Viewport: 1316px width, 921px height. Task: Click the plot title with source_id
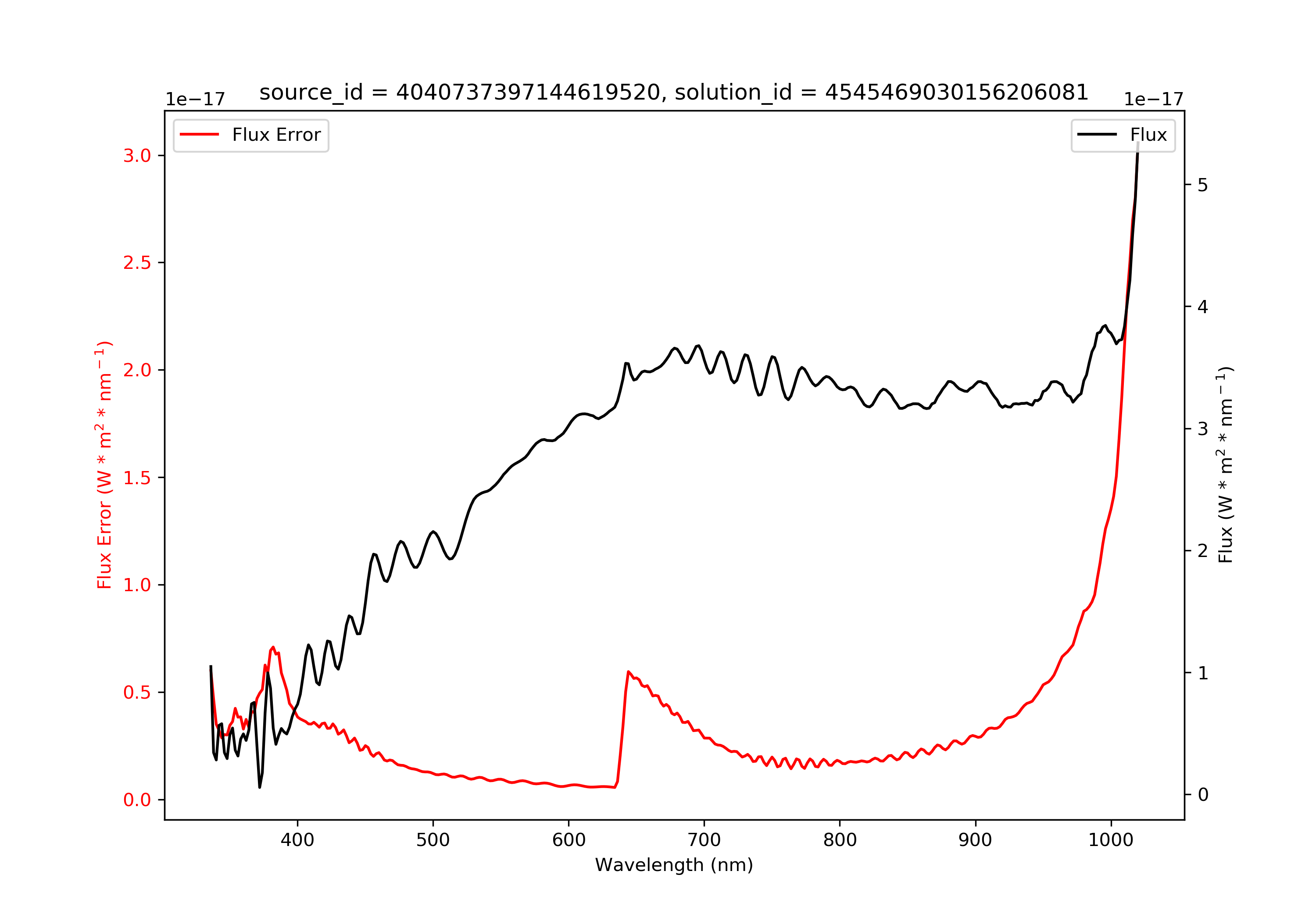[674, 92]
